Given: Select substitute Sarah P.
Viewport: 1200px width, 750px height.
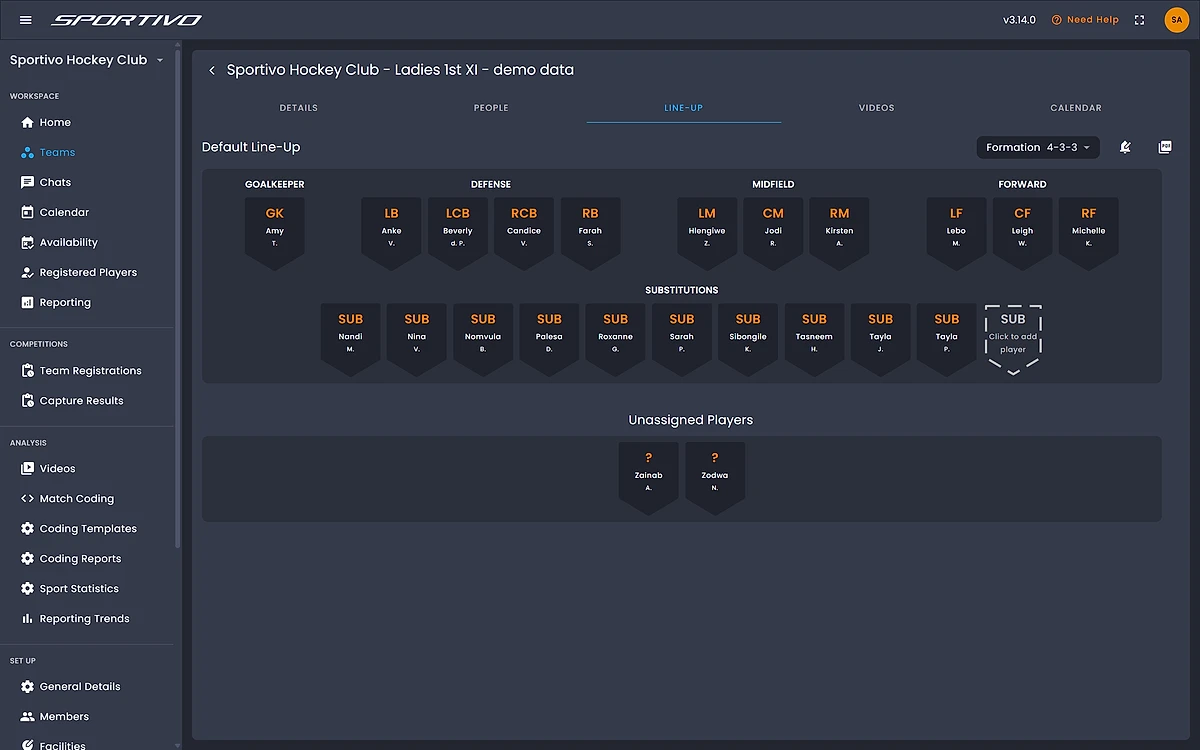Looking at the screenshot, I should point(682,338).
